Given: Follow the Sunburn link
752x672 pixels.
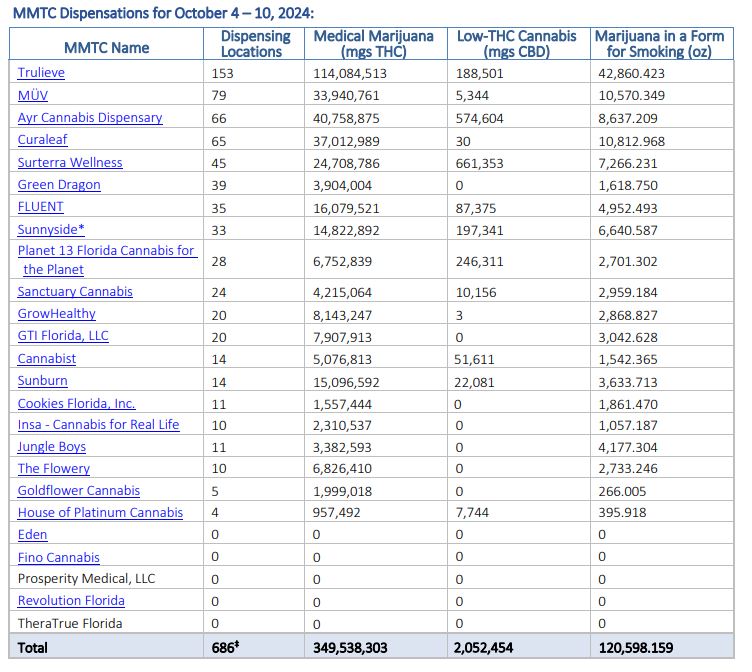Looking at the screenshot, I should [x=42, y=381].
